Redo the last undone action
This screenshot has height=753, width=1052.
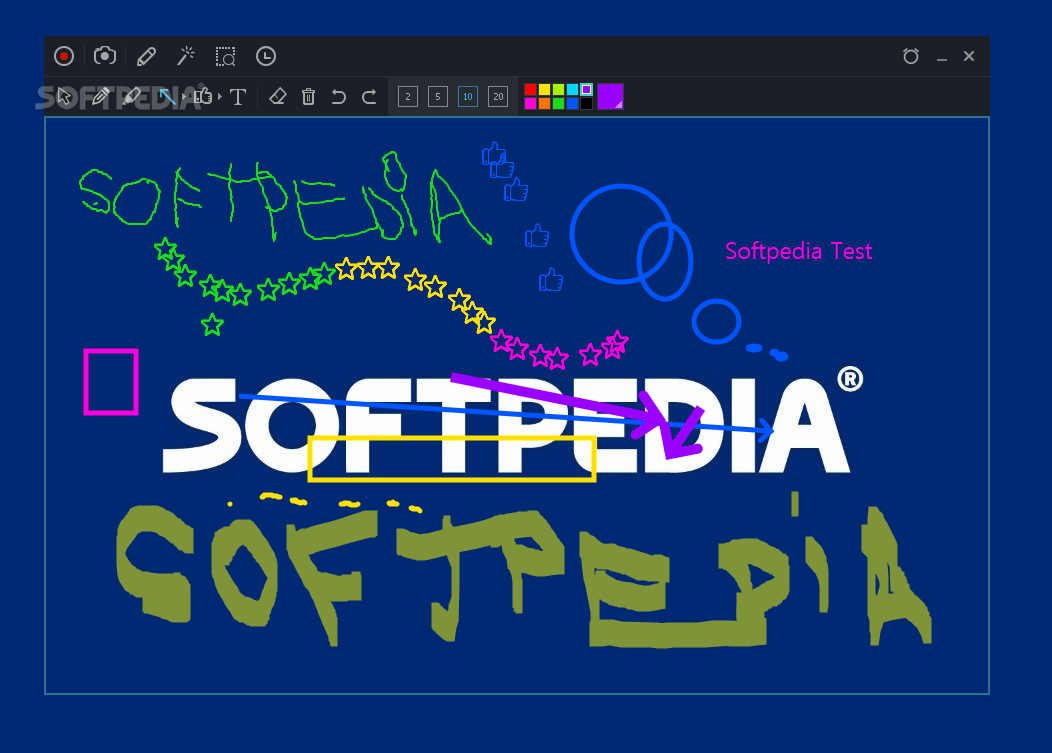click(x=369, y=97)
